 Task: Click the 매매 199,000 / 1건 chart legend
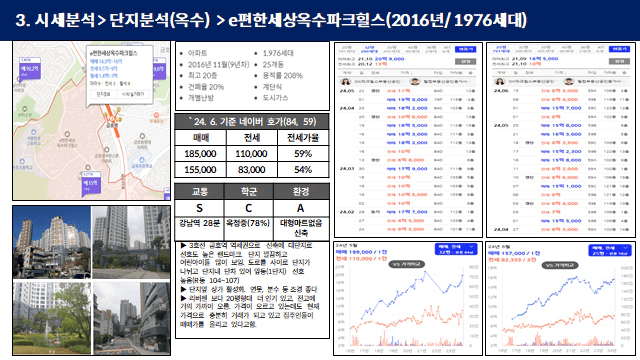point(361,252)
